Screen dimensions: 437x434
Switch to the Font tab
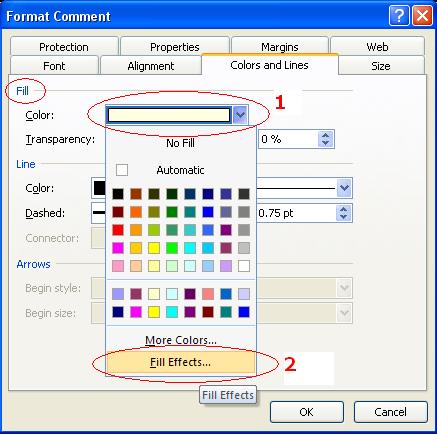point(54,66)
